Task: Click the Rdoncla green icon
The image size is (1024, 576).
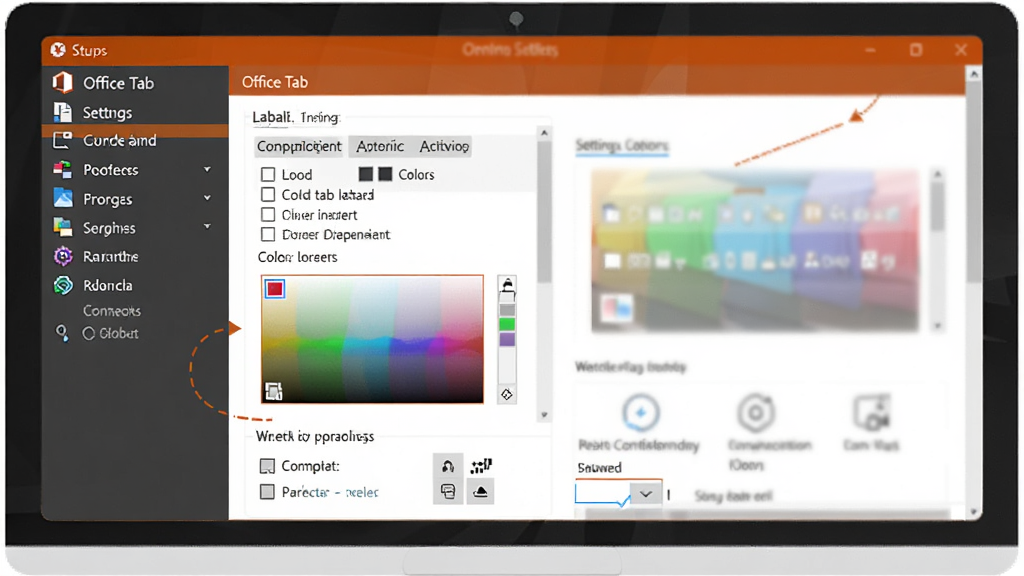Action: [63, 285]
